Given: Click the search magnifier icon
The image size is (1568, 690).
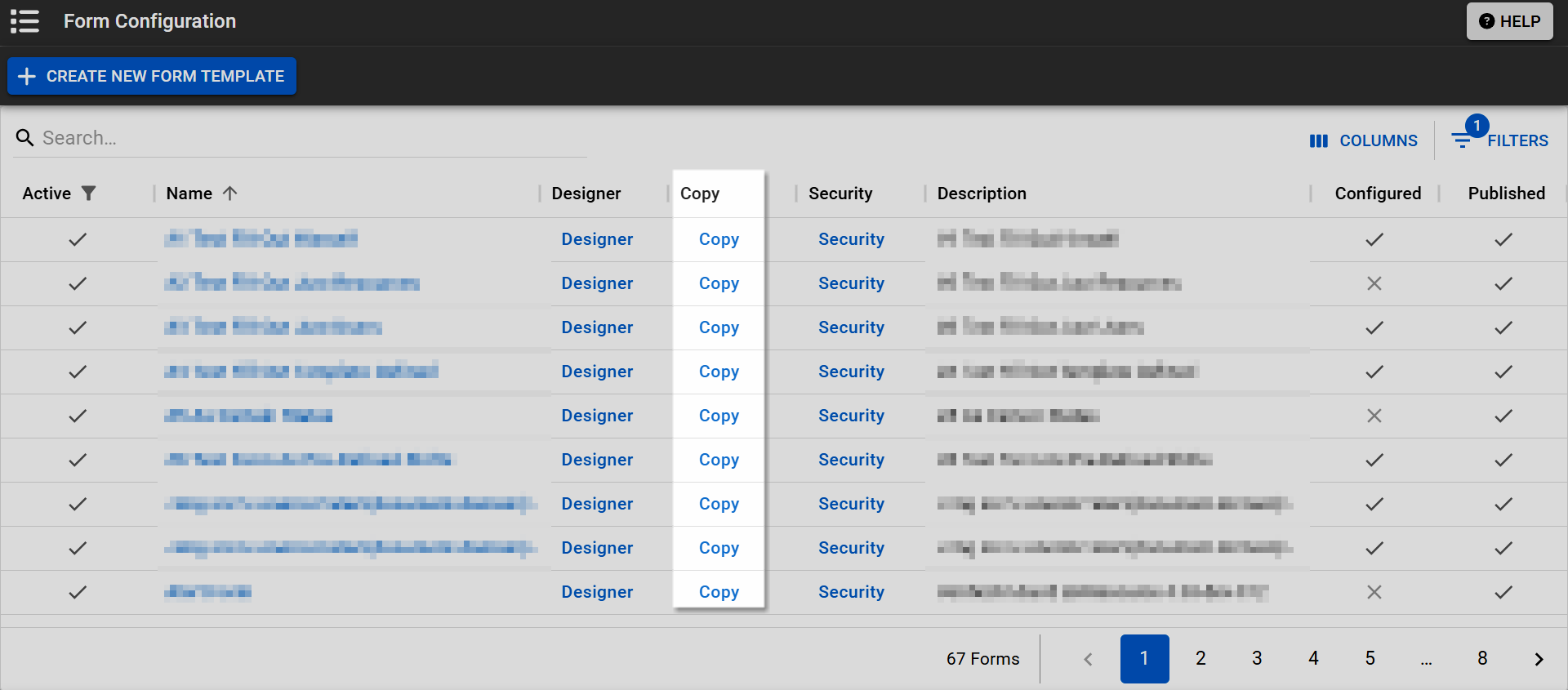Looking at the screenshot, I should click(25, 138).
